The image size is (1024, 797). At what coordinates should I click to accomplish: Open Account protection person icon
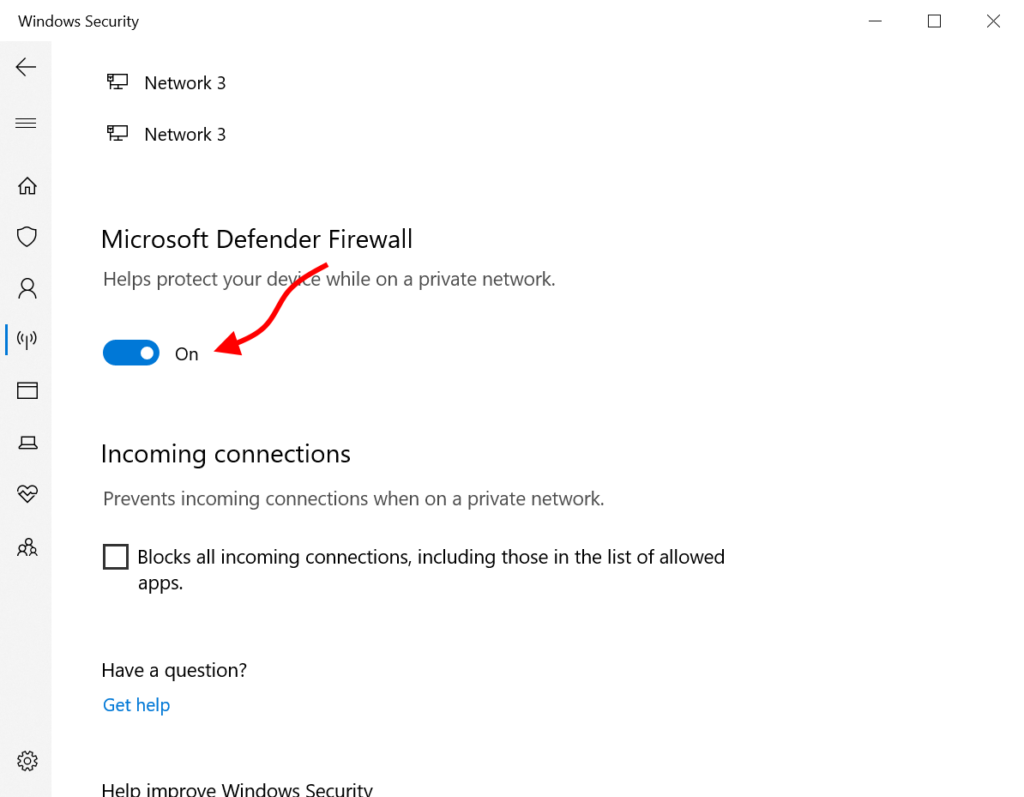pyautogui.click(x=27, y=288)
